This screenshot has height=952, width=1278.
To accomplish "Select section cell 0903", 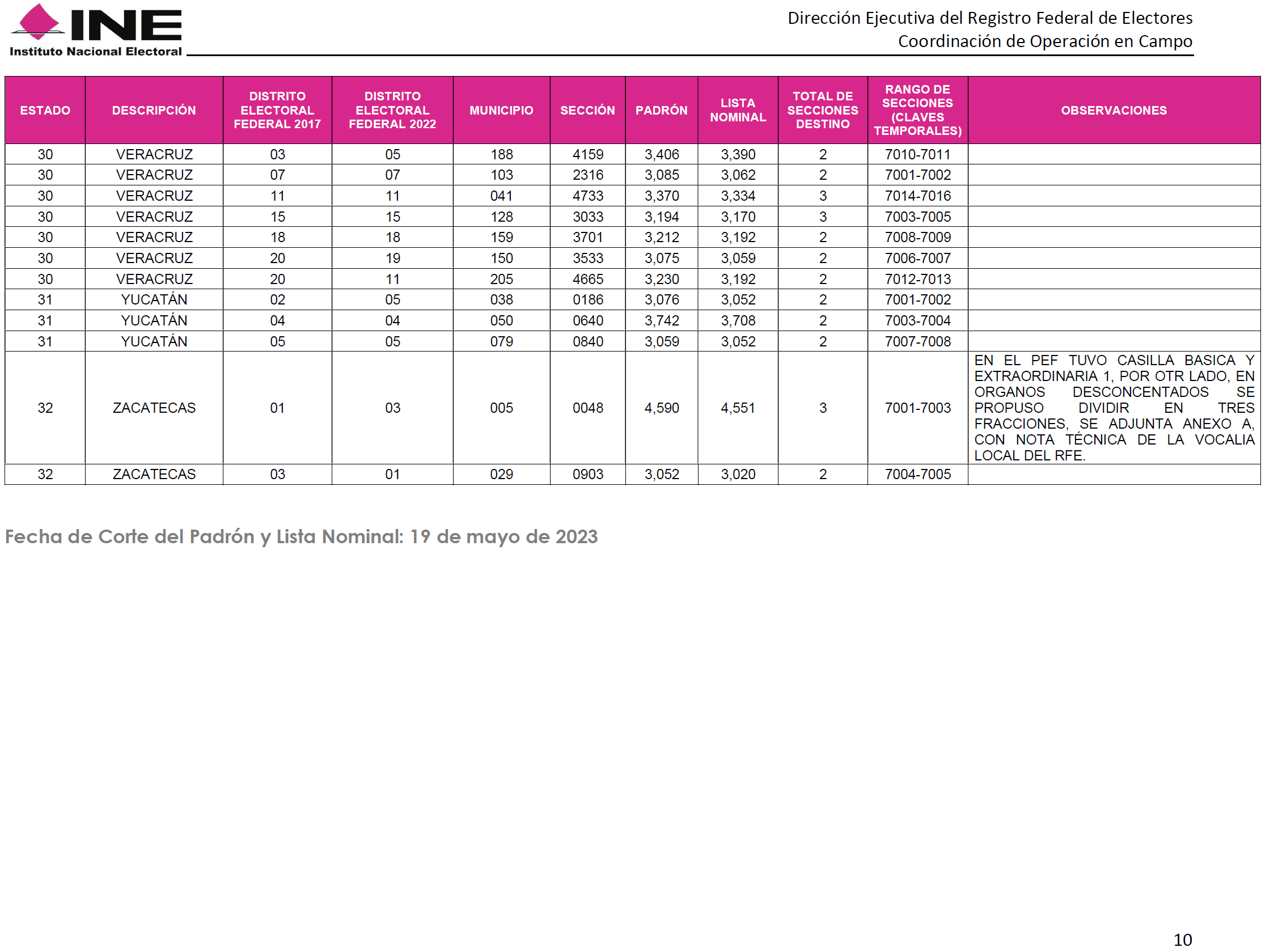I will [587, 474].
